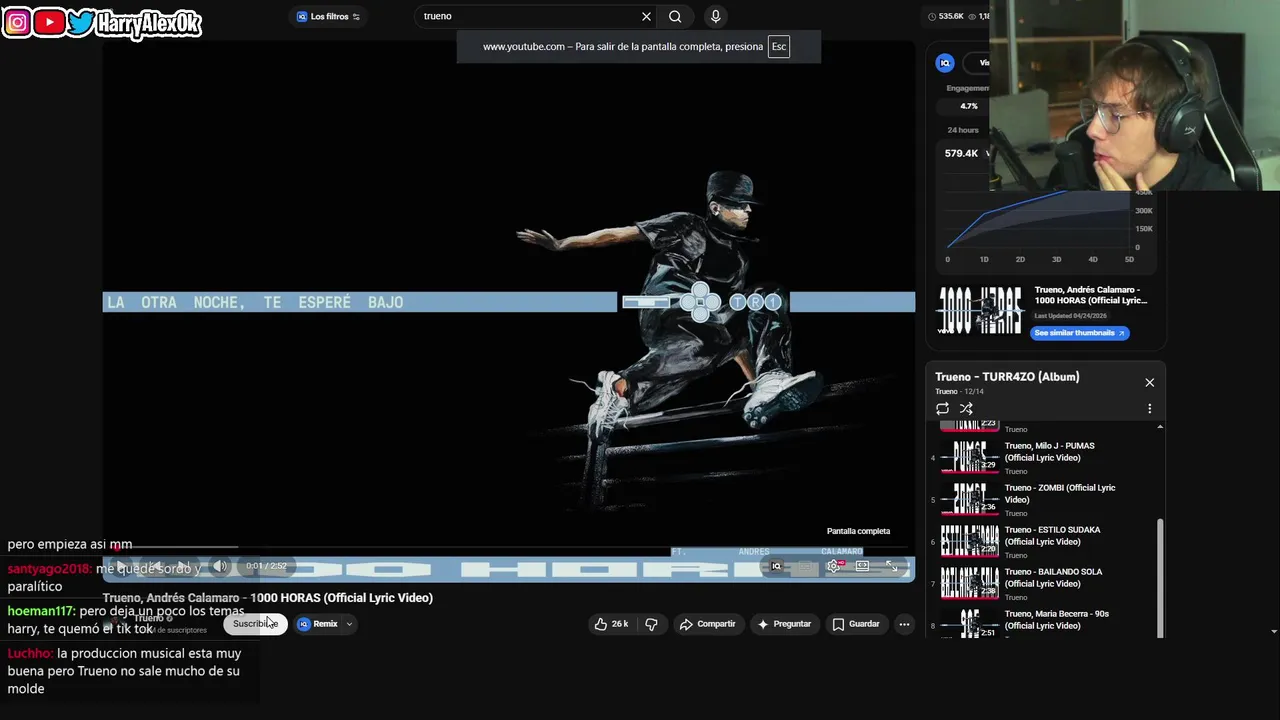Click the Instagram icon in the stream overlay
Viewport: 1280px width, 720px height.
point(17,21)
